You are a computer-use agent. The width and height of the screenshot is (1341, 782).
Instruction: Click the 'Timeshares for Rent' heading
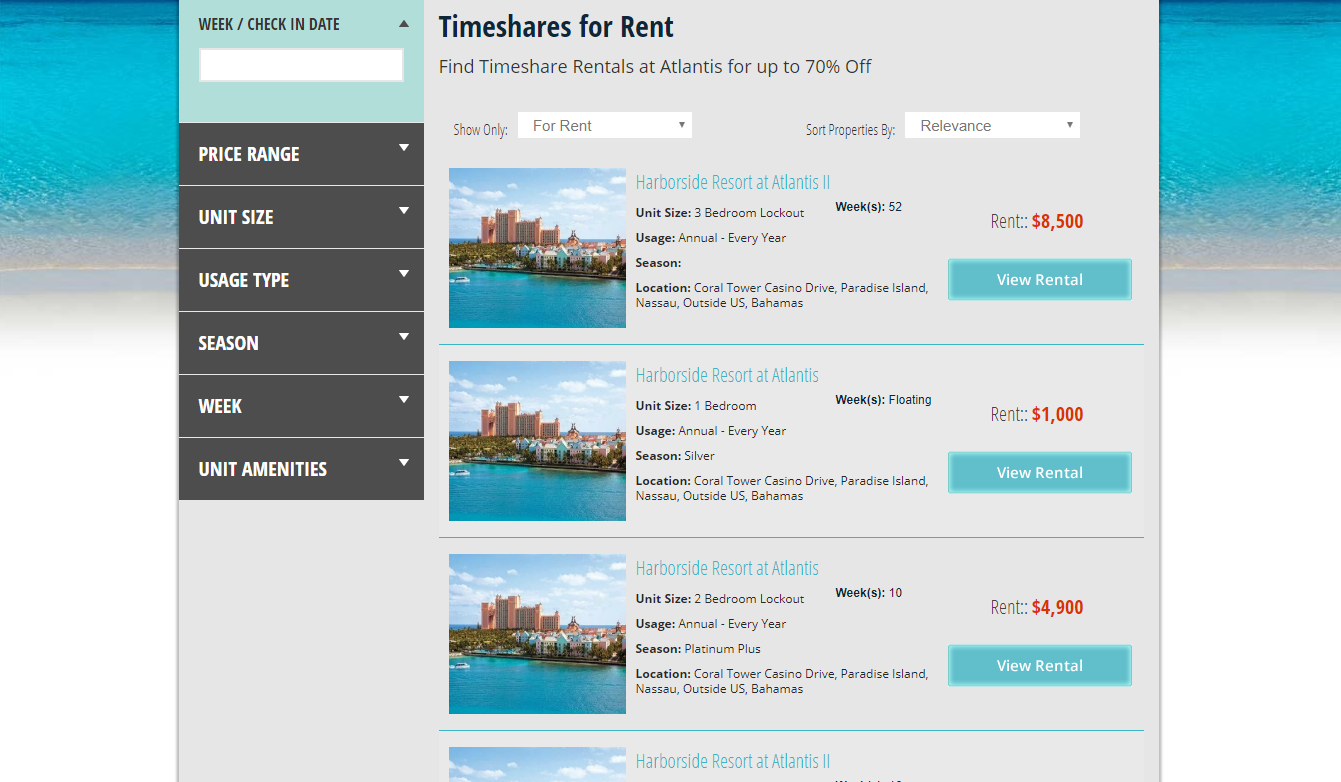tap(557, 27)
